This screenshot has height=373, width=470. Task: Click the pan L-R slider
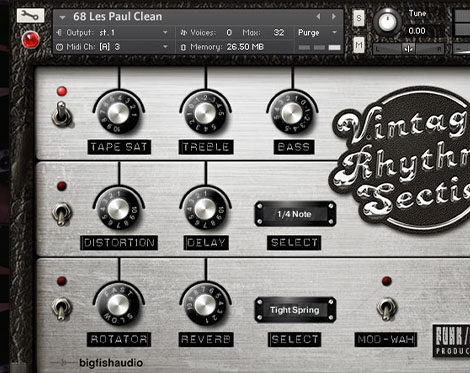(408, 49)
